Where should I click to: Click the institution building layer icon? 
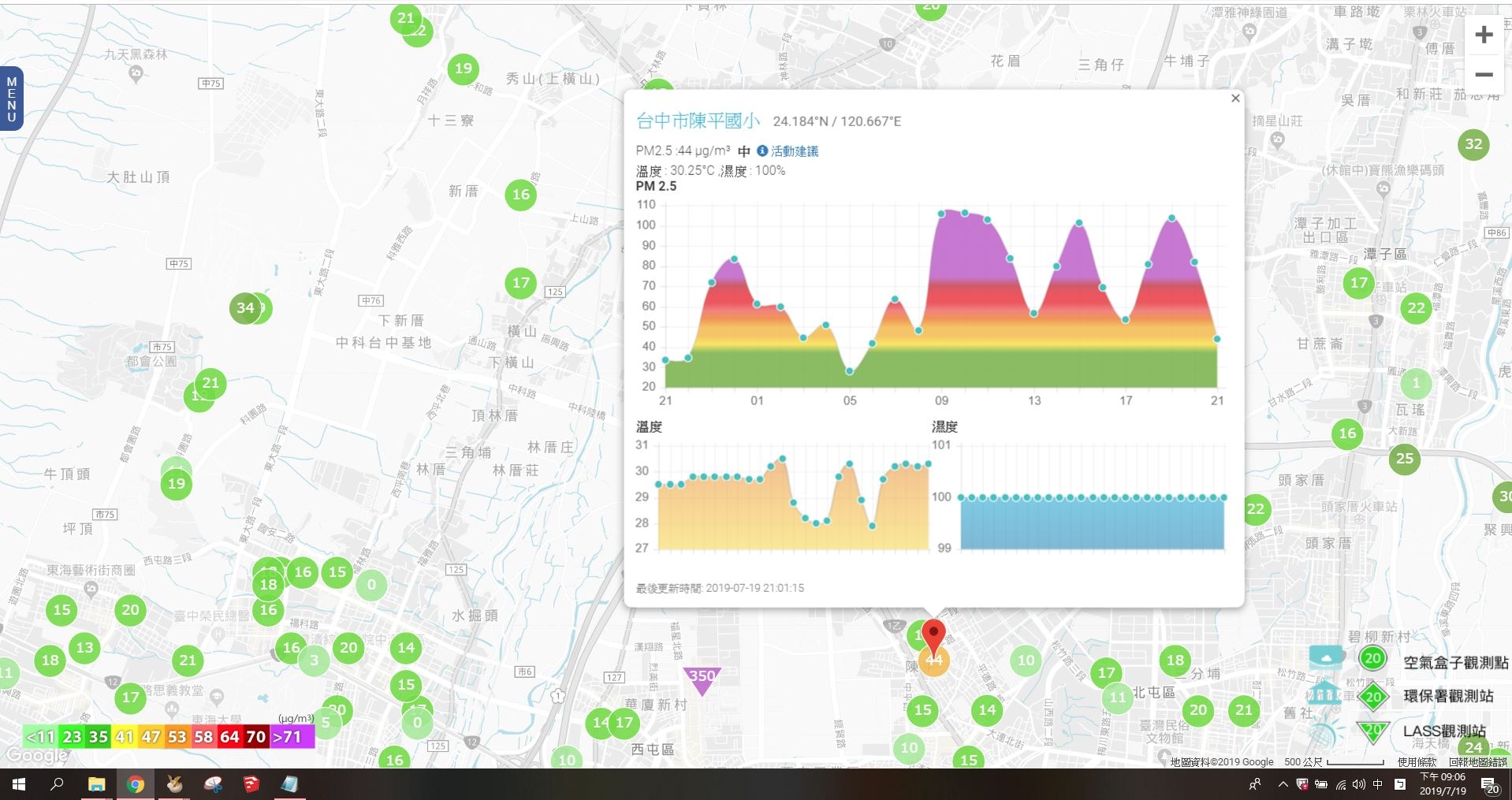point(1324,692)
